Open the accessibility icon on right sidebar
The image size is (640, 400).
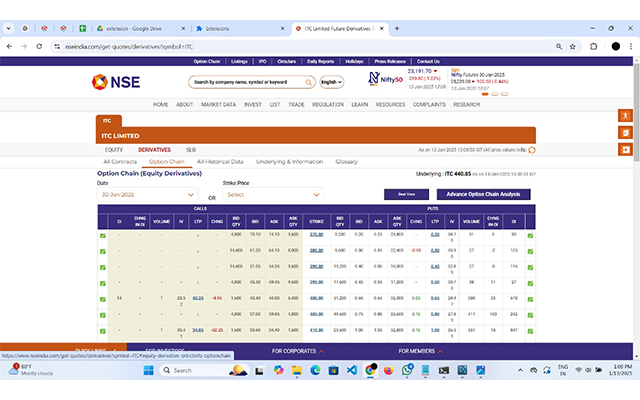click(625, 116)
